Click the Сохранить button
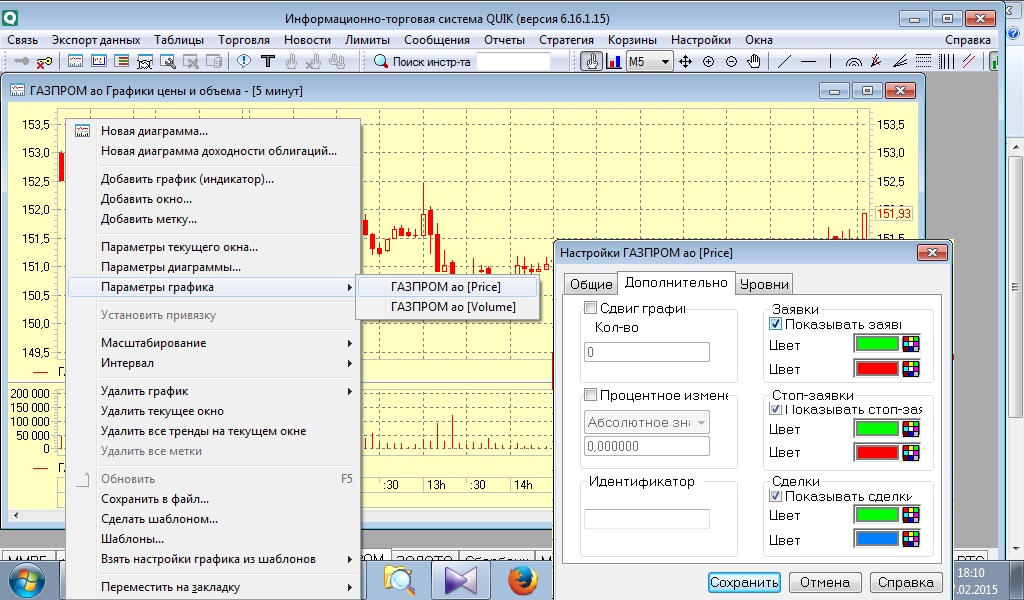Image resolution: width=1024 pixels, height=600 pixels. 744,582
